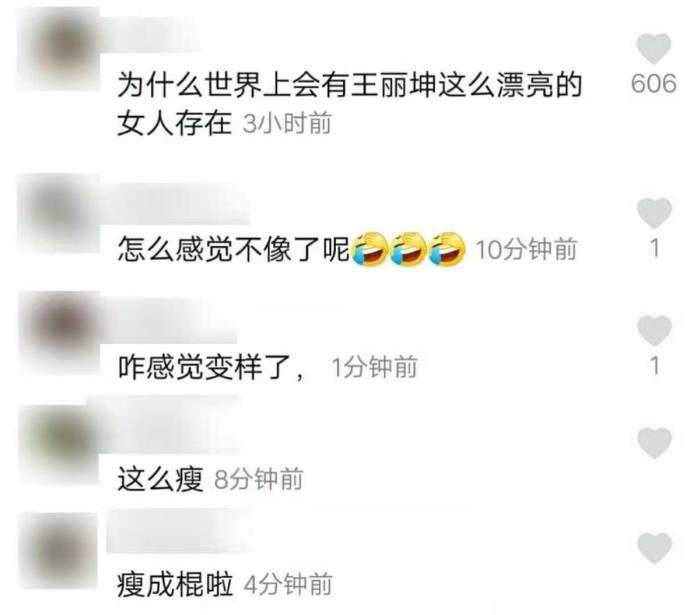
Task: Reply to the comment 怎么感觉不像了呢
Action: tap(233, 249)
